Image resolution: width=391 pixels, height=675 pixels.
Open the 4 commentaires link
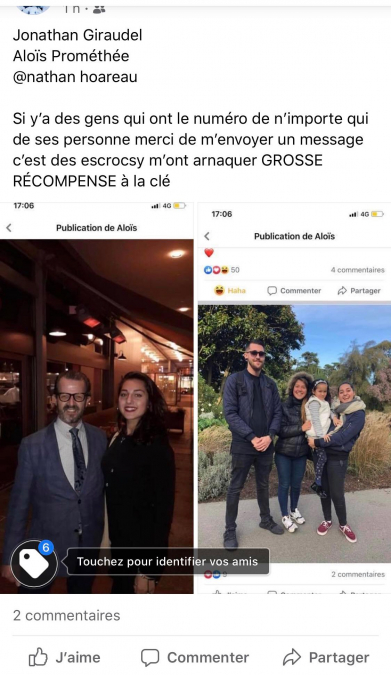click(x=357, y=270)
